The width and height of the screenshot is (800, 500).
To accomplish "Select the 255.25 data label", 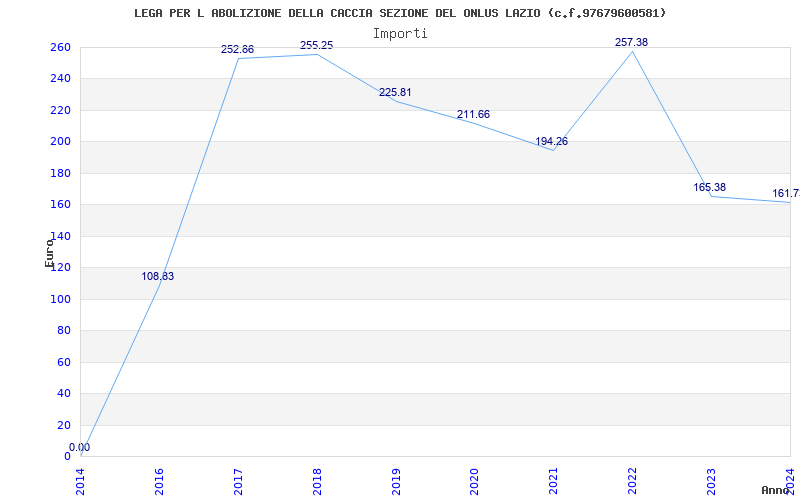I will click(316, 45).
